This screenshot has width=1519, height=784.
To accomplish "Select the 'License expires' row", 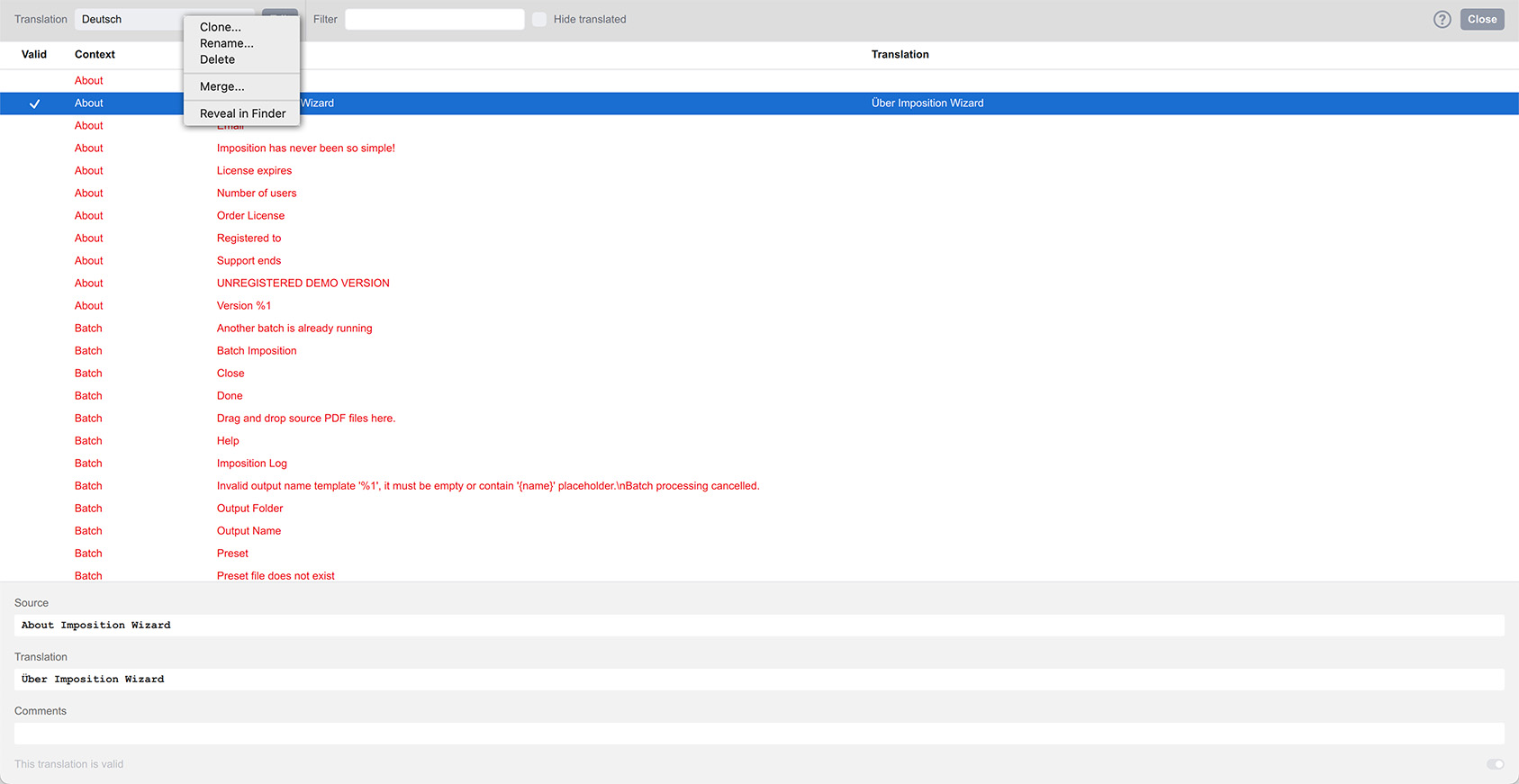I will (759, 171).
